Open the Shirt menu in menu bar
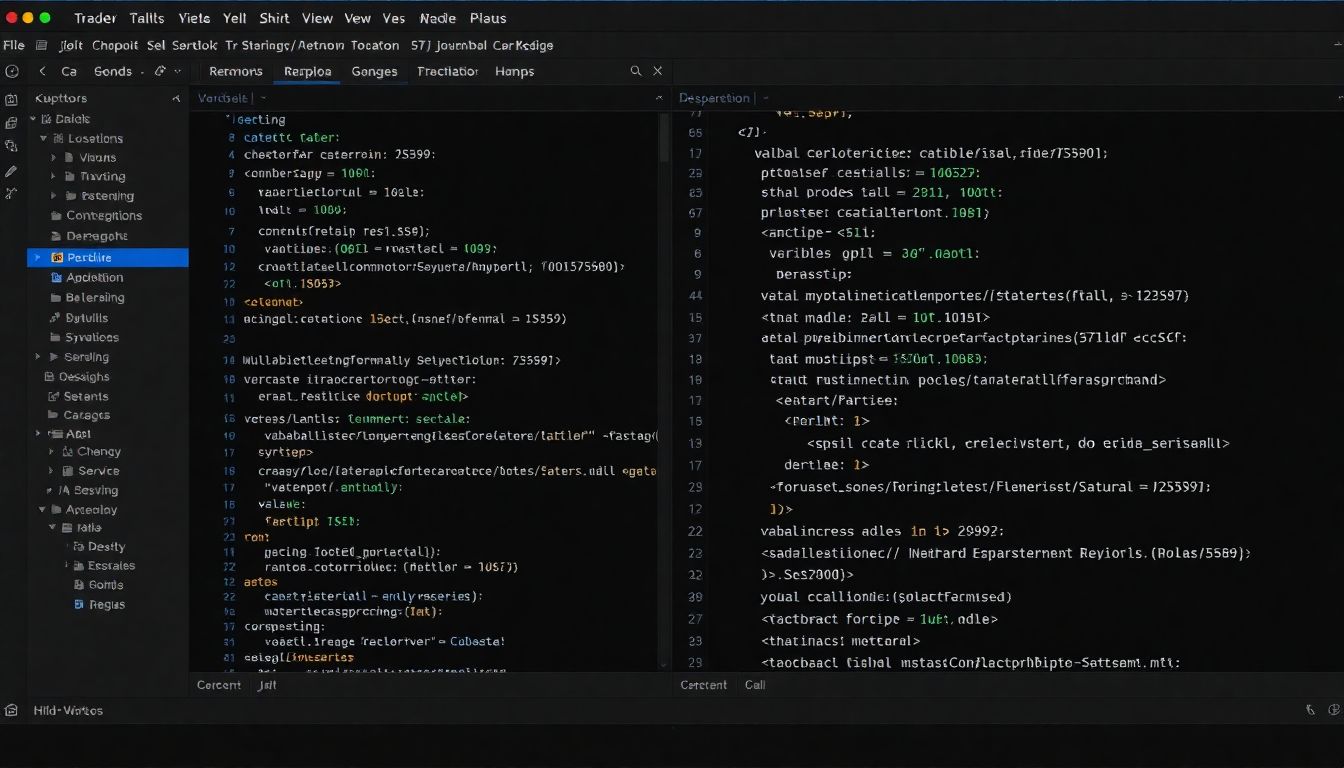Viewport: 1344px width, 768px height. [274, 18]
